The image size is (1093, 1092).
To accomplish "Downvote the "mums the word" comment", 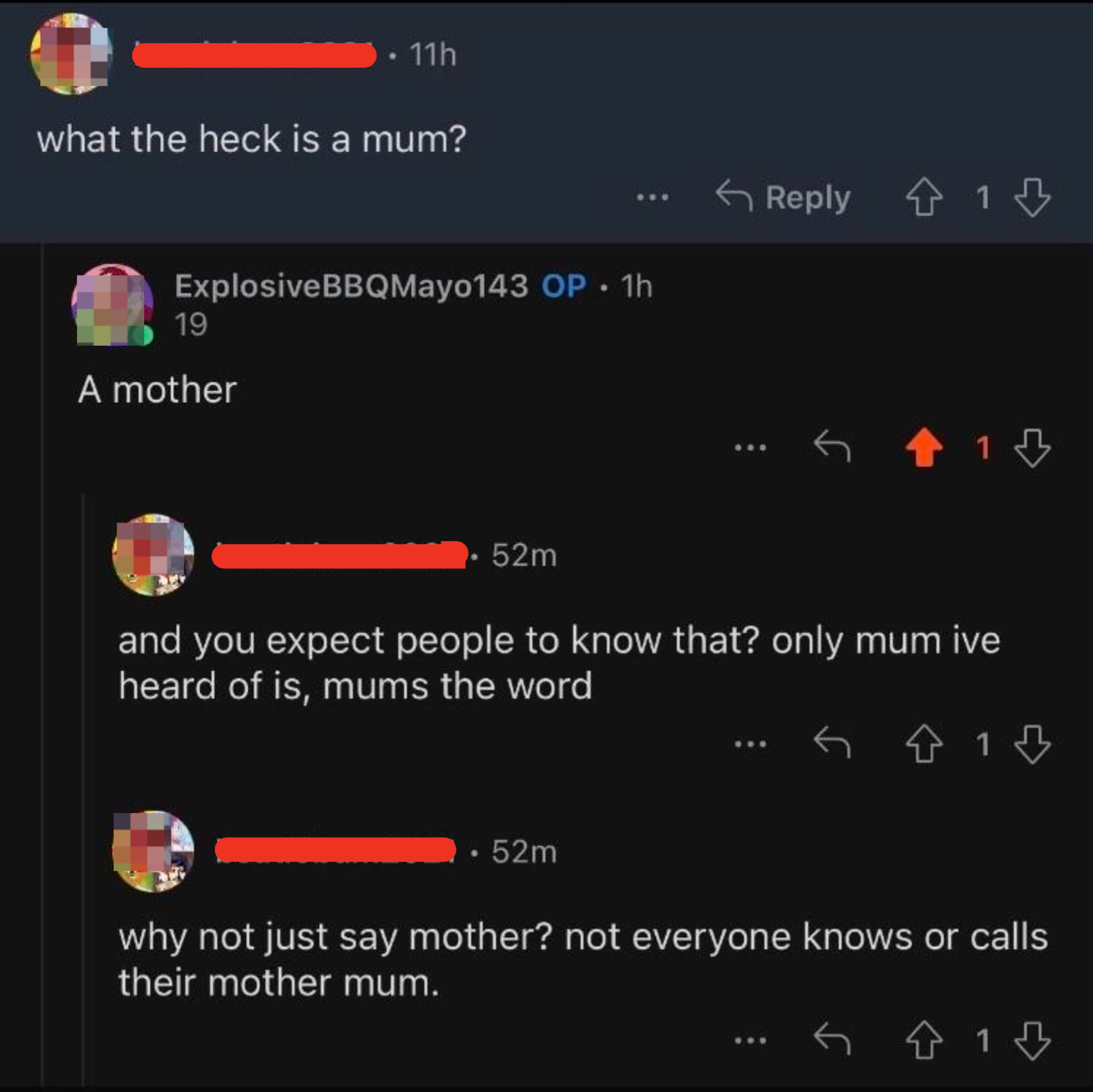I will tap(1032, 744).
